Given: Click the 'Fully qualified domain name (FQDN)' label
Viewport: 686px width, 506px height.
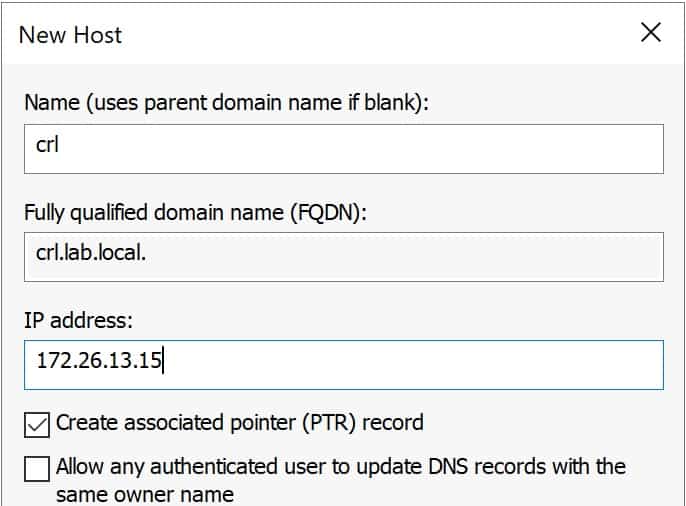Looking at the screenshot, I should click(x=195, y=213).
